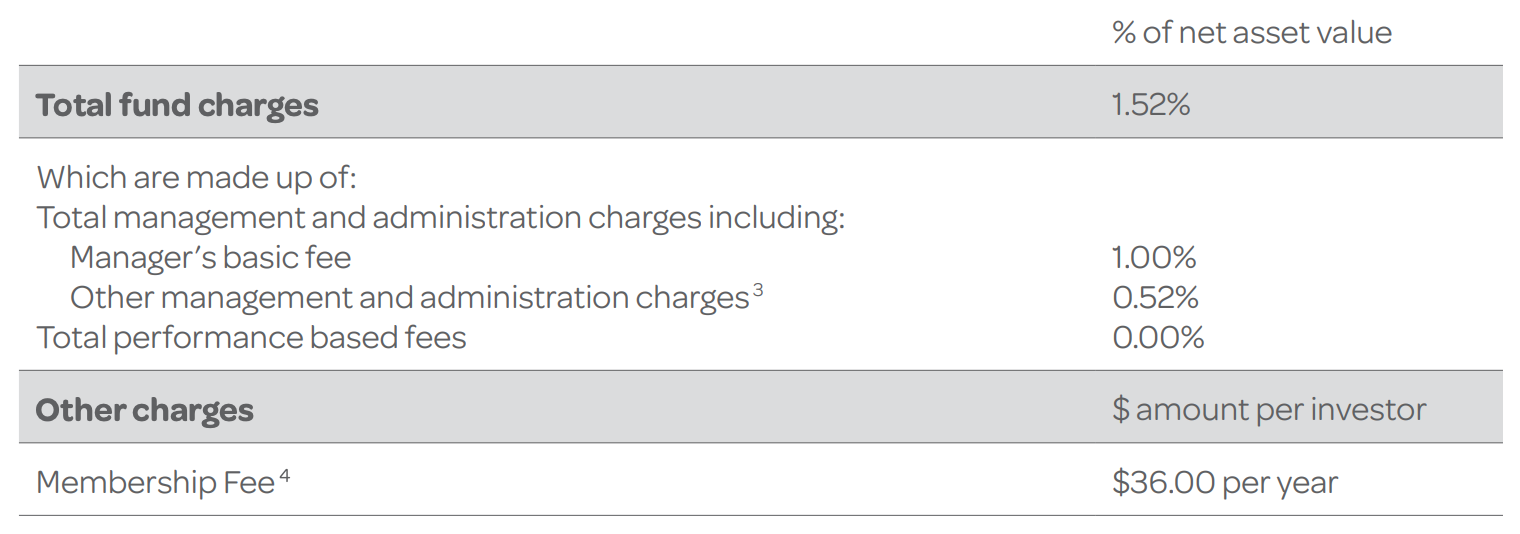Click the bold 'Other charges' section heading
The width and height of the screenshot is (1520, 534).
click(x=144, y=410)
